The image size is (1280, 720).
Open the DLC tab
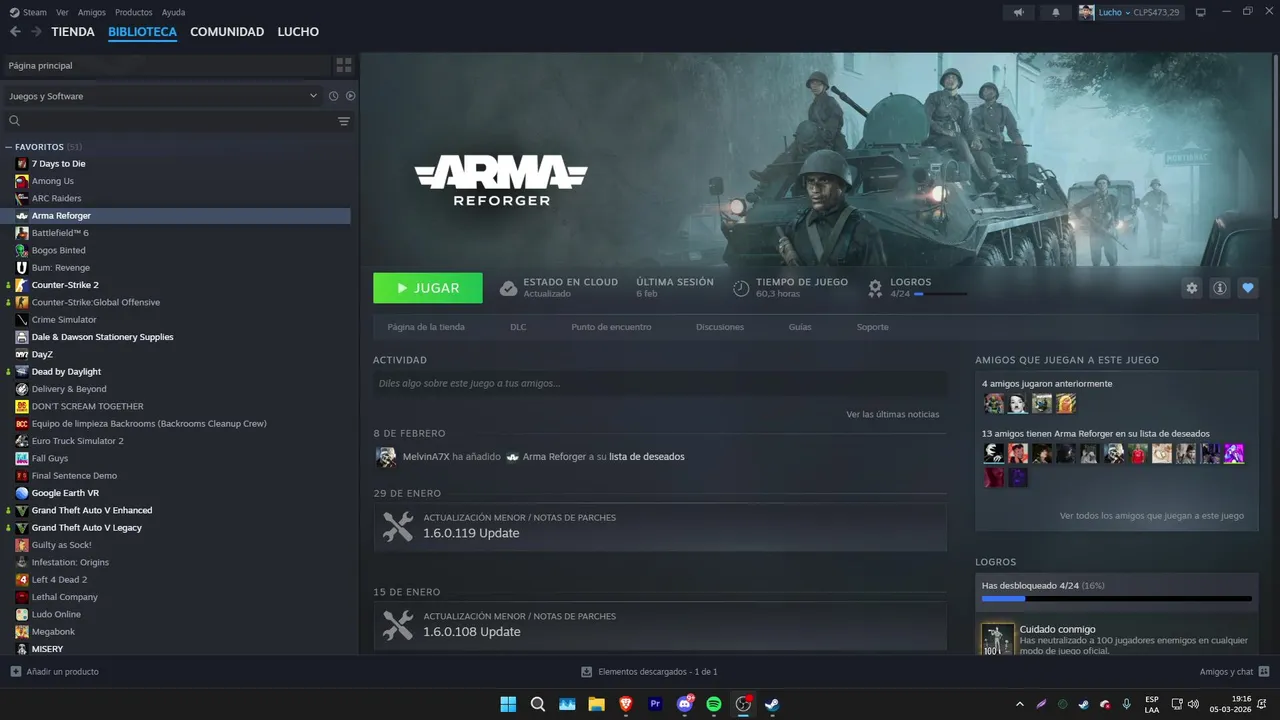[518, 327]
